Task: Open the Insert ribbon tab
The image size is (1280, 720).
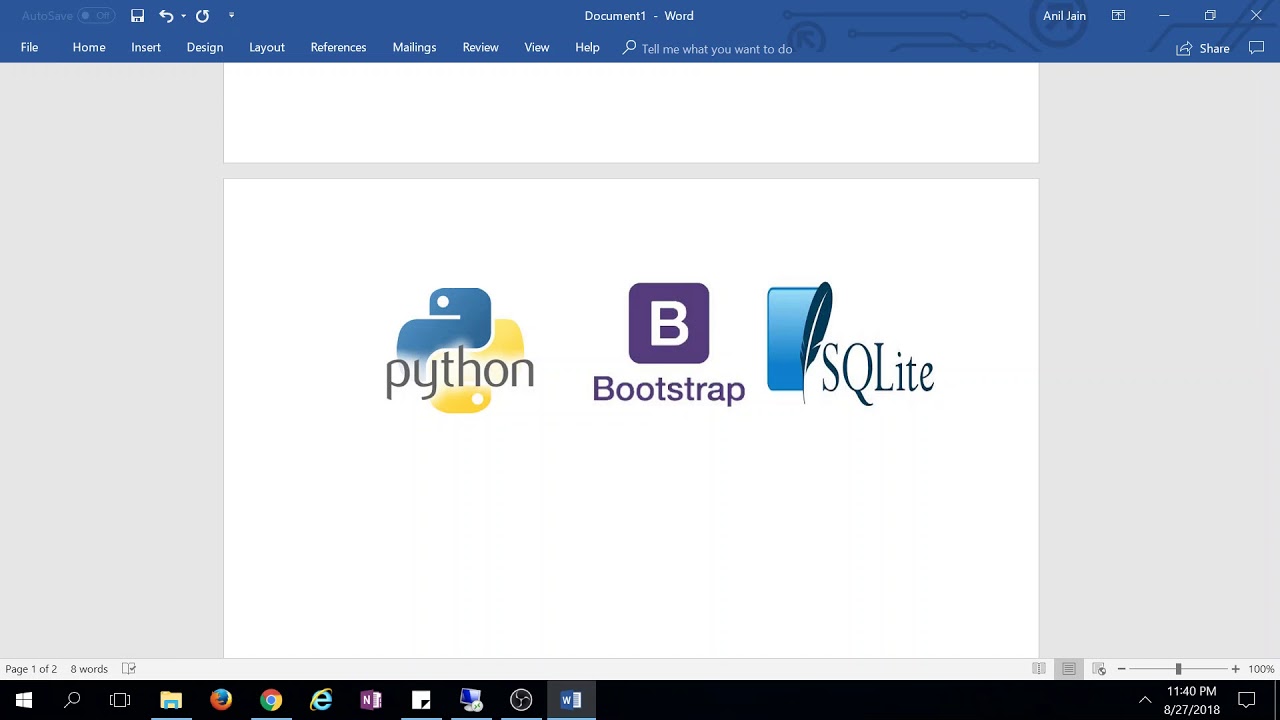Action: click(146, 48)
